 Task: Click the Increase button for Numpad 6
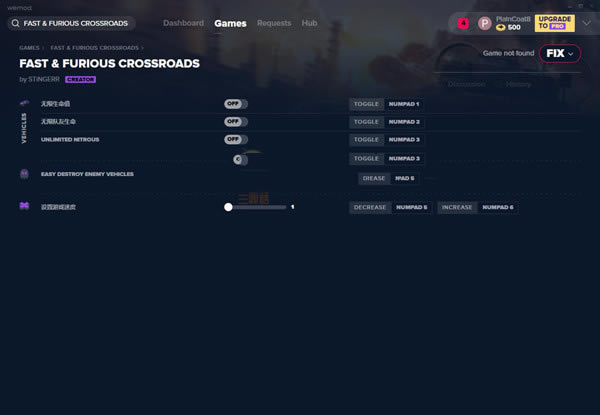(457, 207)
